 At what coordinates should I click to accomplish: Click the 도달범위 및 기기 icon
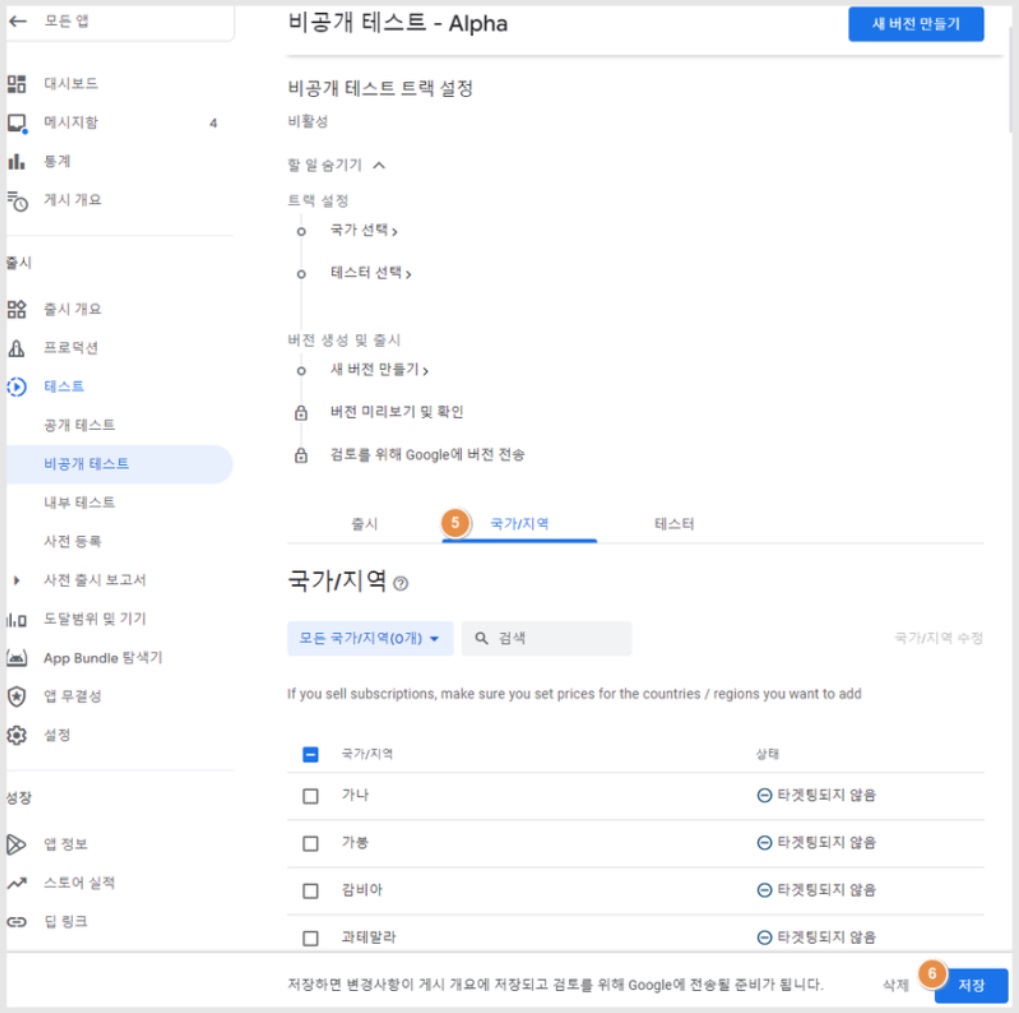pos(17,620)
